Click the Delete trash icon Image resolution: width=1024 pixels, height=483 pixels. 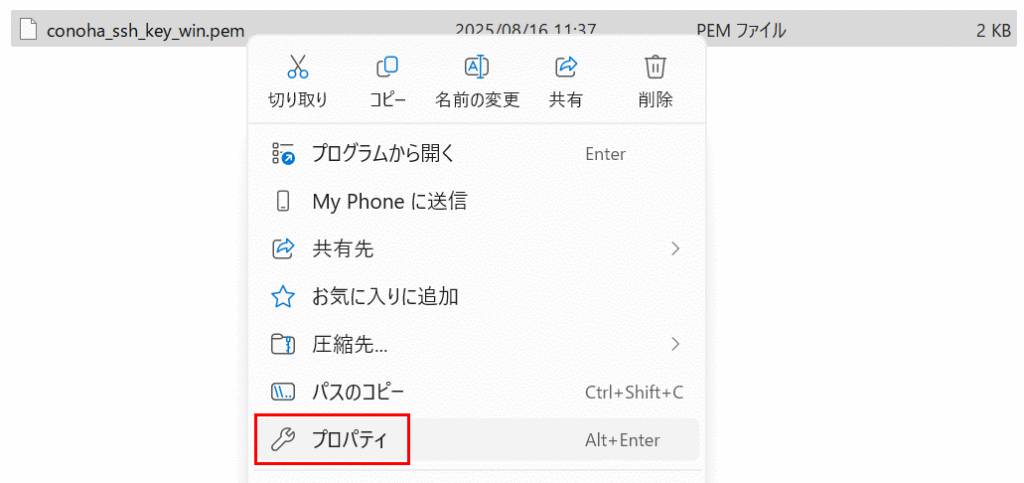[655, 67]
